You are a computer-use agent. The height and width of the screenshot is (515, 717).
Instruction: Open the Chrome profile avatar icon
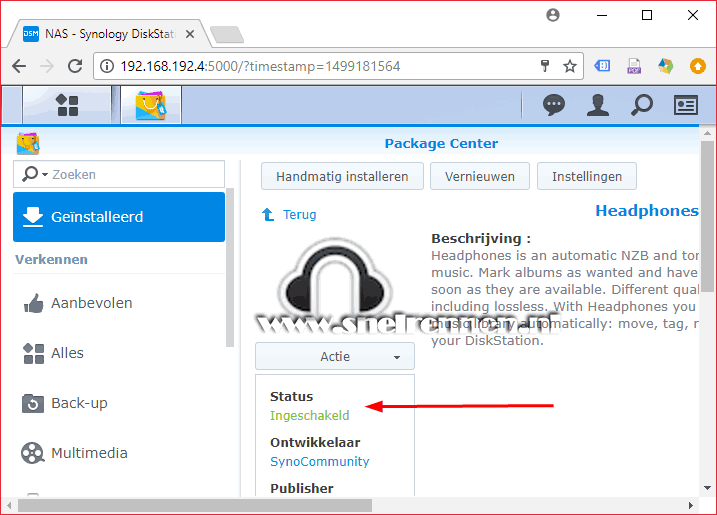coord(553,15)
